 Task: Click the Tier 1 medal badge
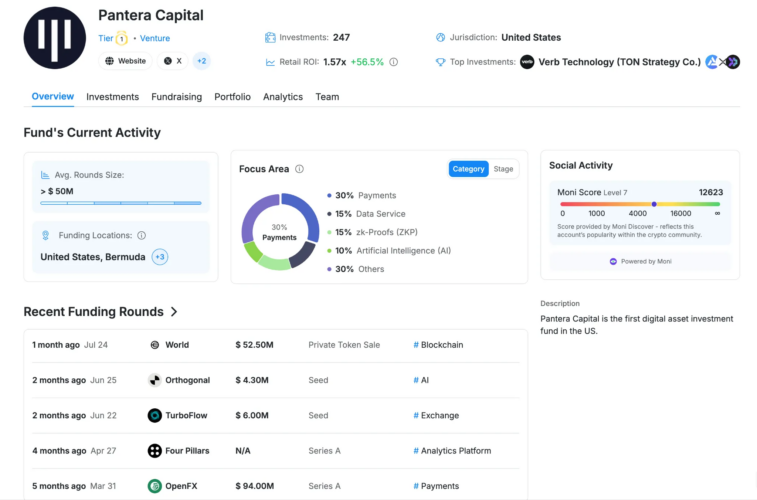pos(122,38)
